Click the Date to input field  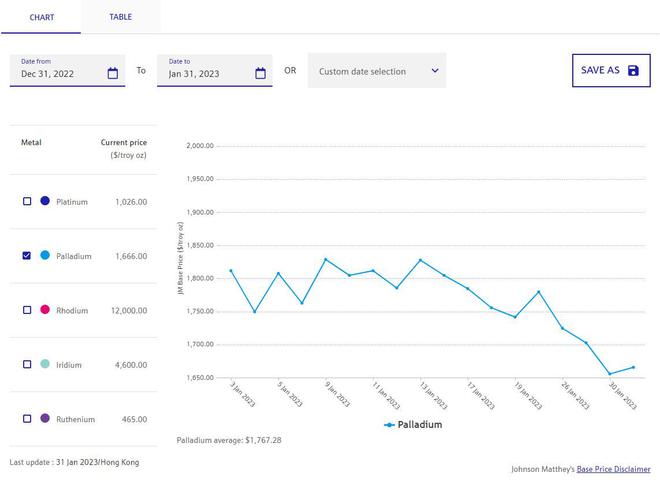pyautogui.click(x=205, y=73)
